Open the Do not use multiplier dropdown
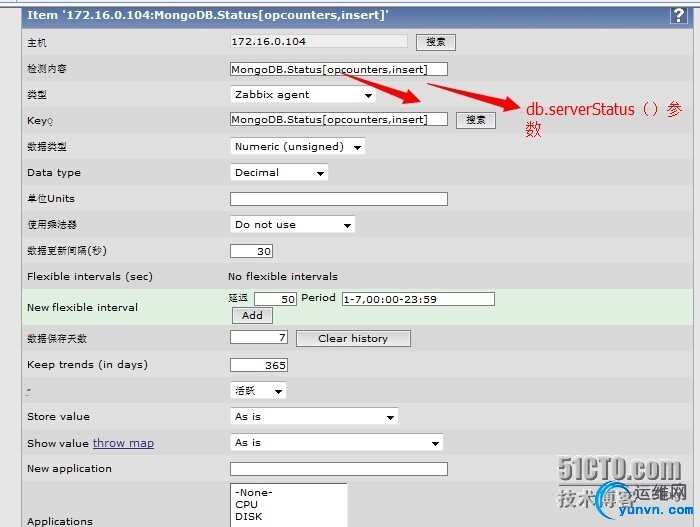 pos(292,225)
